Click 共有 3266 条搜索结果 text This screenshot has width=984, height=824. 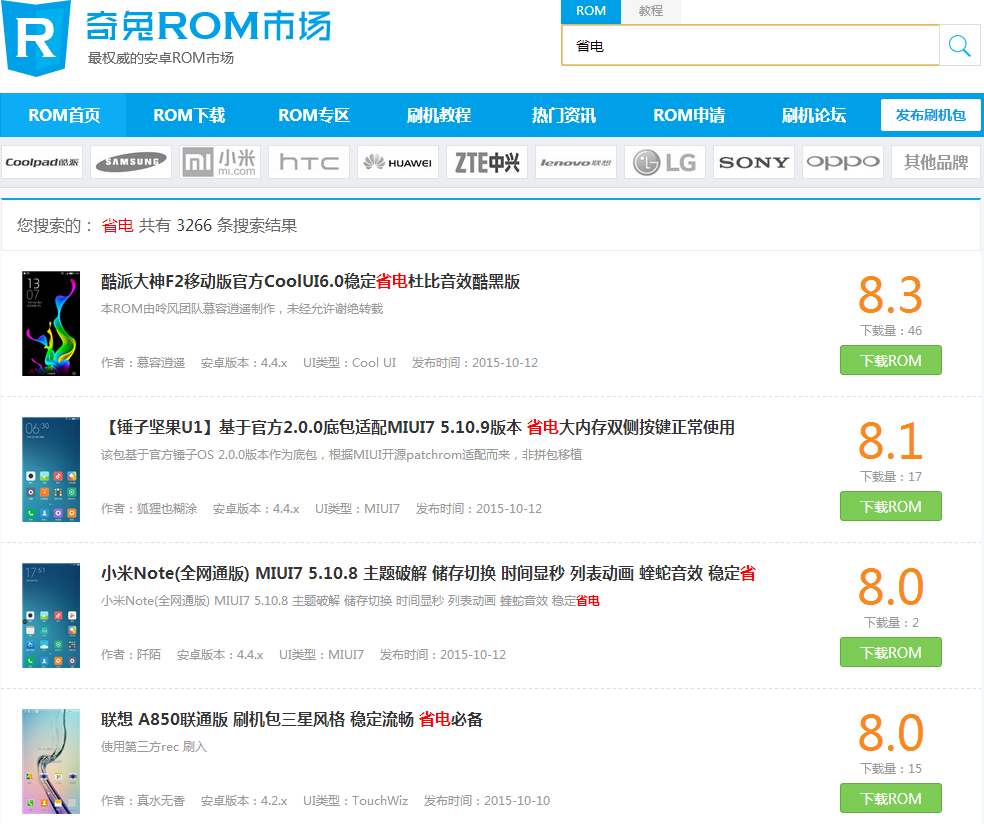point(218,225)
